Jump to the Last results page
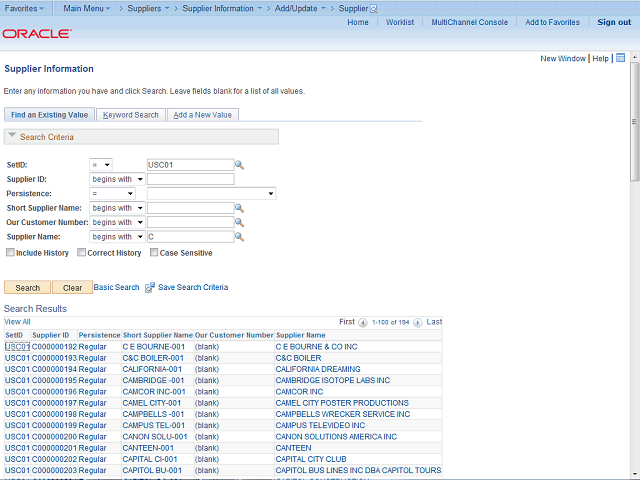Image resolution: width=640 pixels, height=480 pixels. (434, 322)
